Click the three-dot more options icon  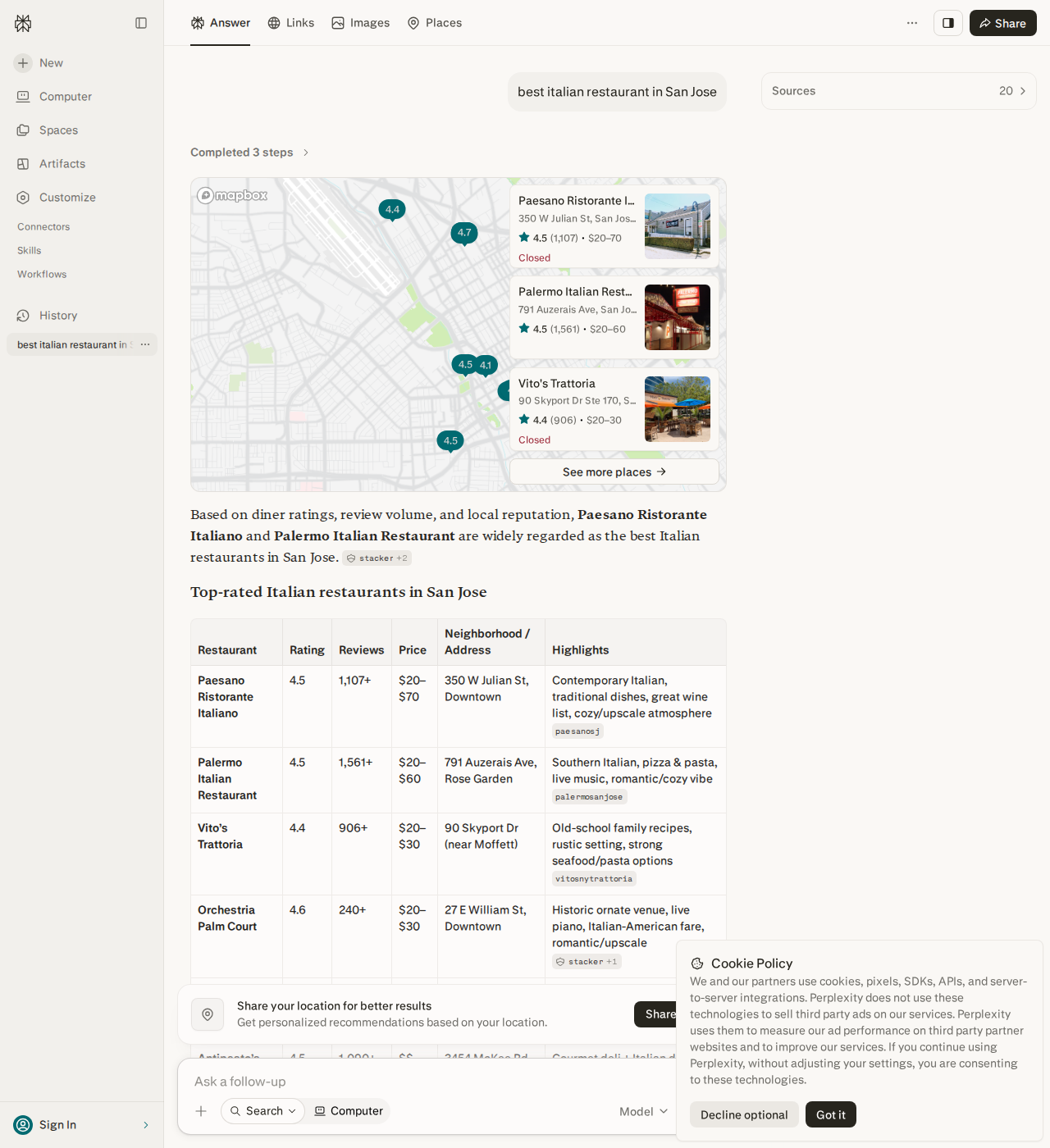[x=912, y=23]
